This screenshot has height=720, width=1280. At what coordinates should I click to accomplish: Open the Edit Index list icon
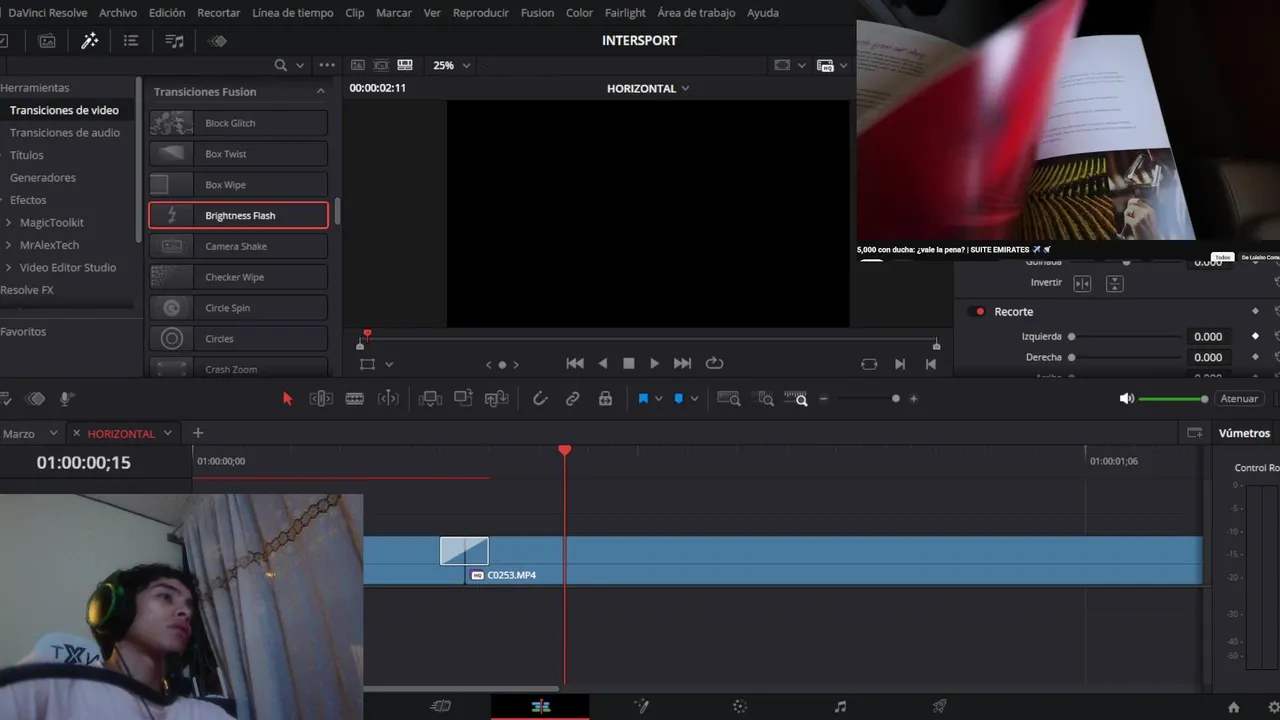click(x=131, y=41)
